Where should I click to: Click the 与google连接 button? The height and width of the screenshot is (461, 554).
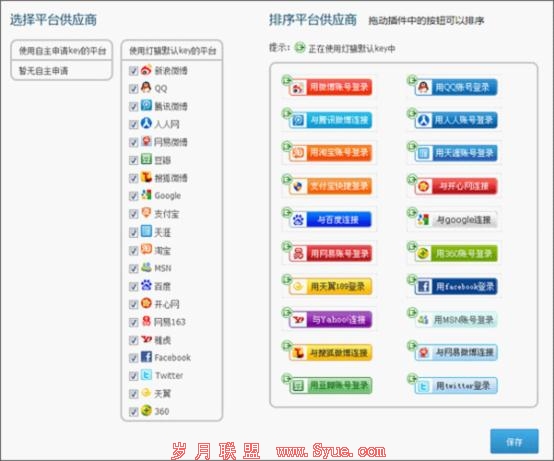point(456,220)
